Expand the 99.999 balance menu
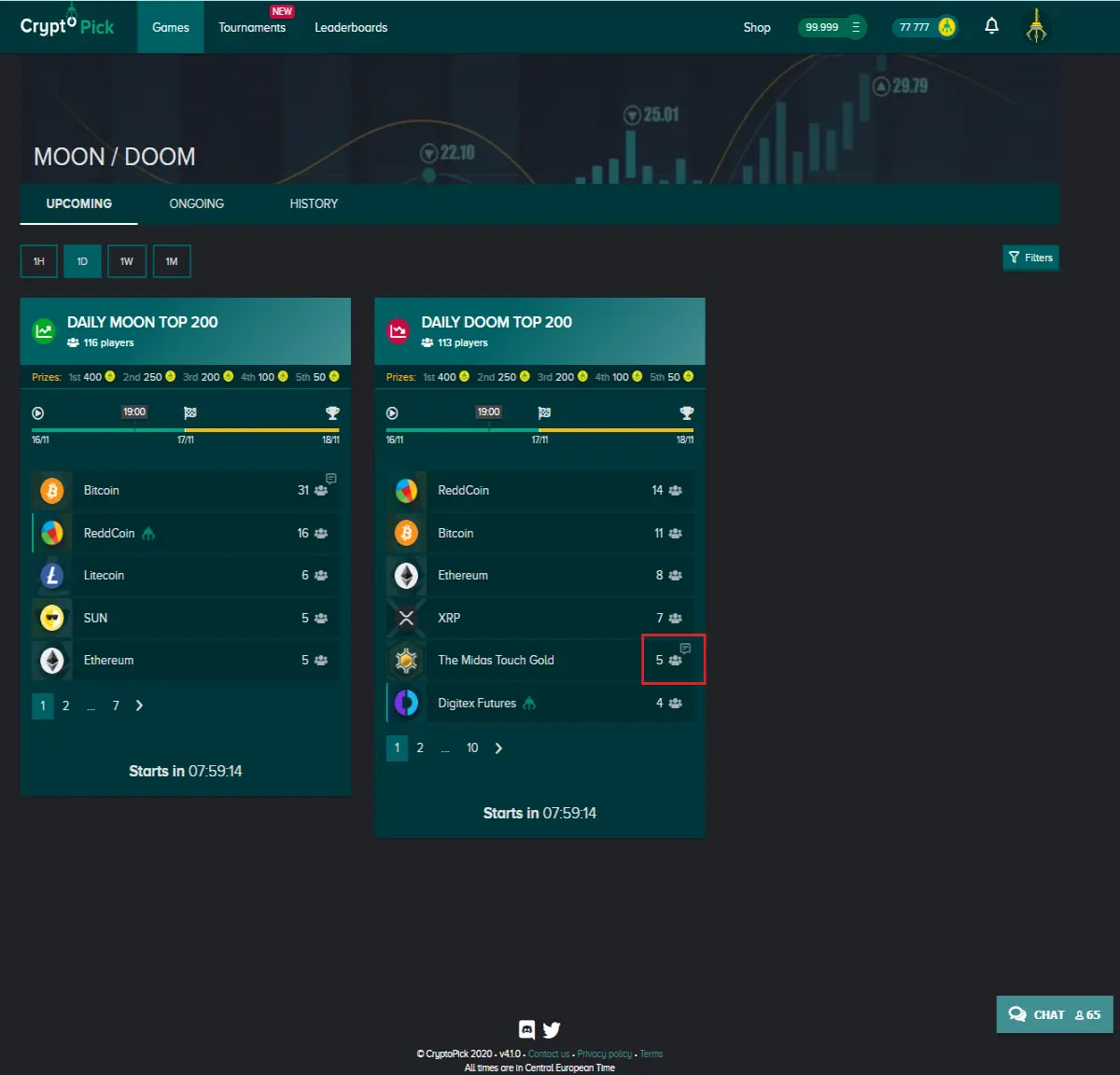The height and width of the screenshot is (1075, 1120). pos(832,27)
